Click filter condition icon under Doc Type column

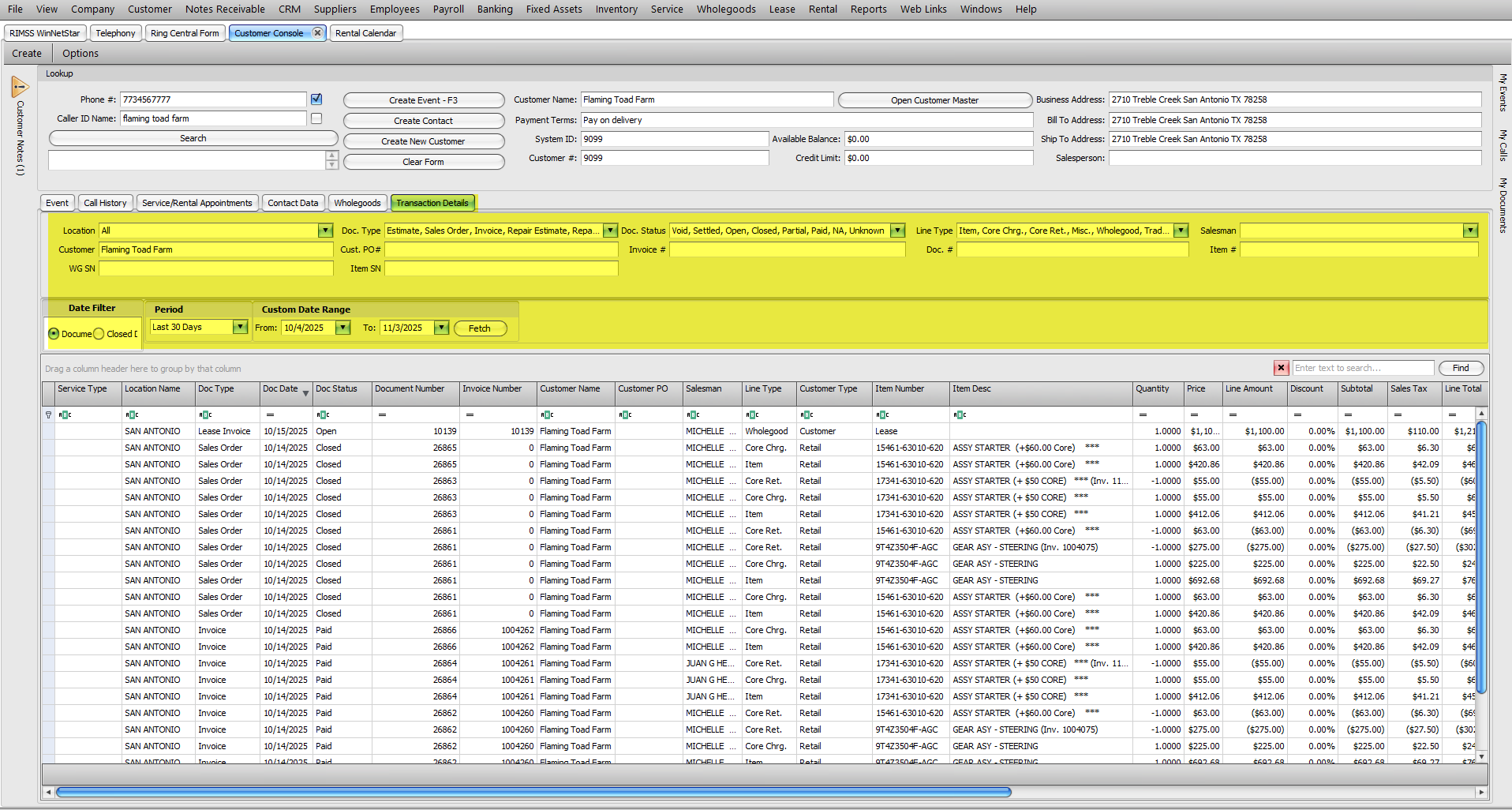(x=205, y=414)
